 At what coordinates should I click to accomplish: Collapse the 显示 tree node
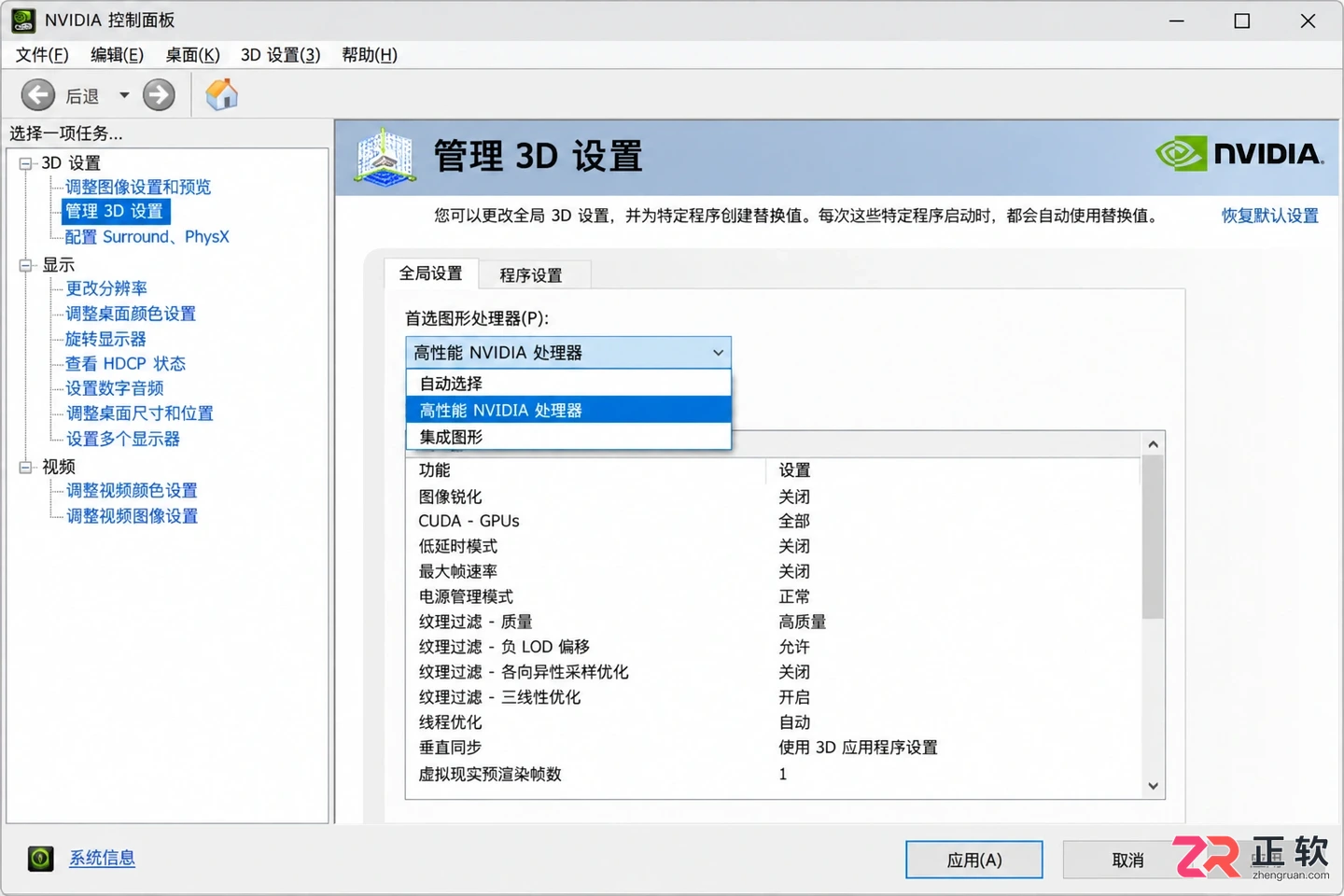(x=26, y=265)
